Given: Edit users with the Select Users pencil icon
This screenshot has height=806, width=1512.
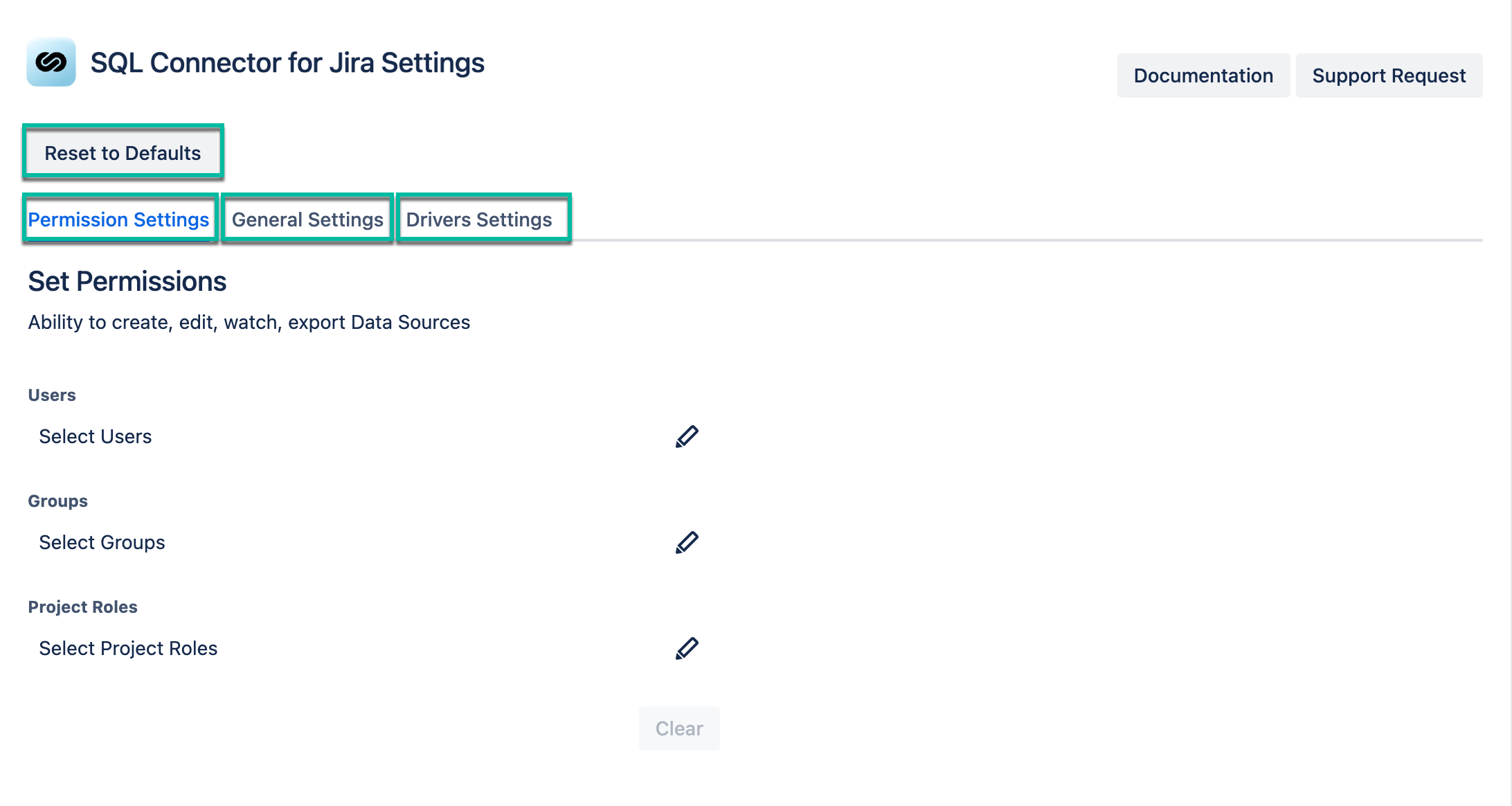Looking at the screenshot, I should (x=687, y=437).
